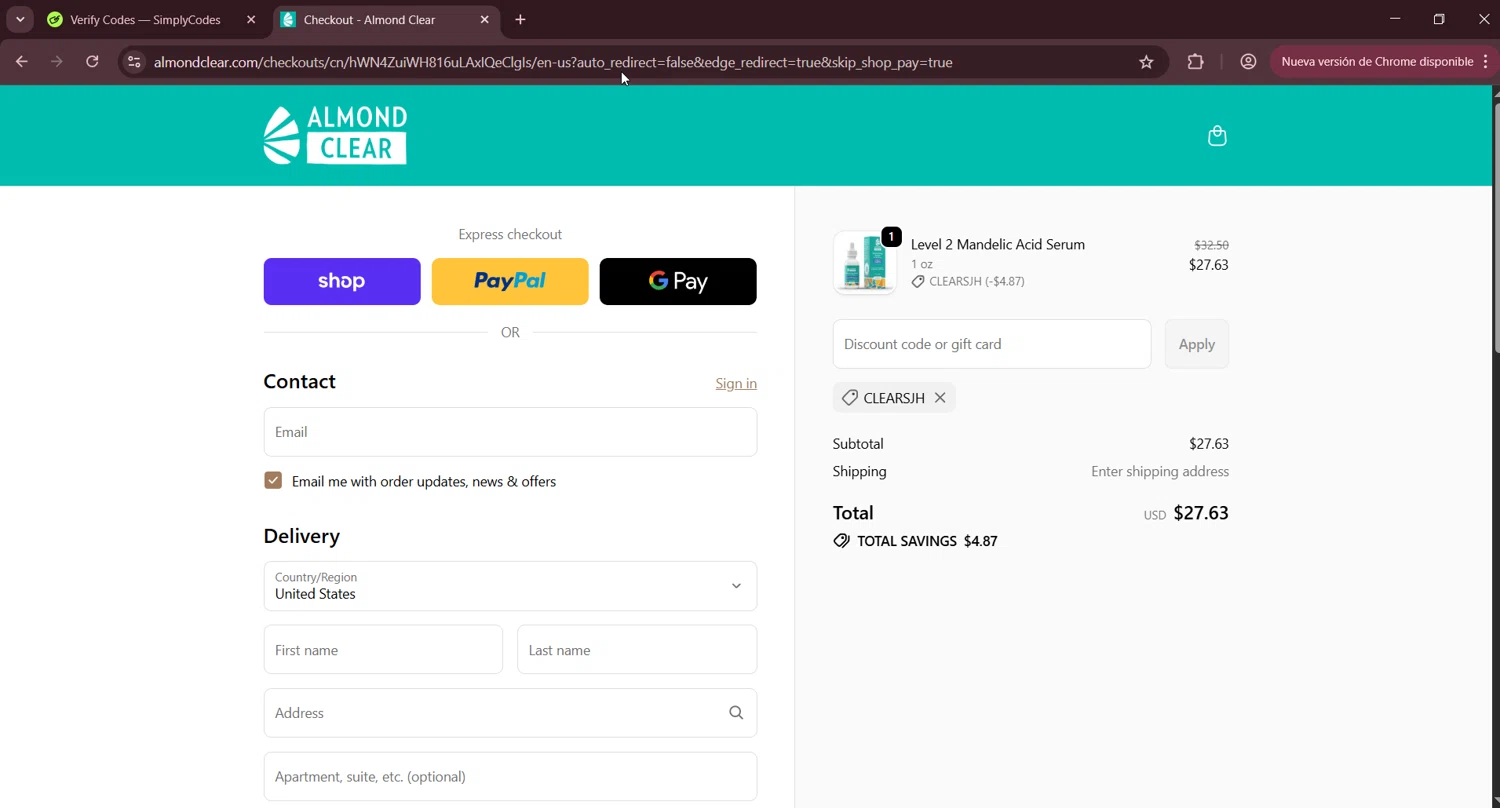This screenshot has height=808, width=1500.
Task: Open the tab search dropdown arrow
Action: point(20,19)
